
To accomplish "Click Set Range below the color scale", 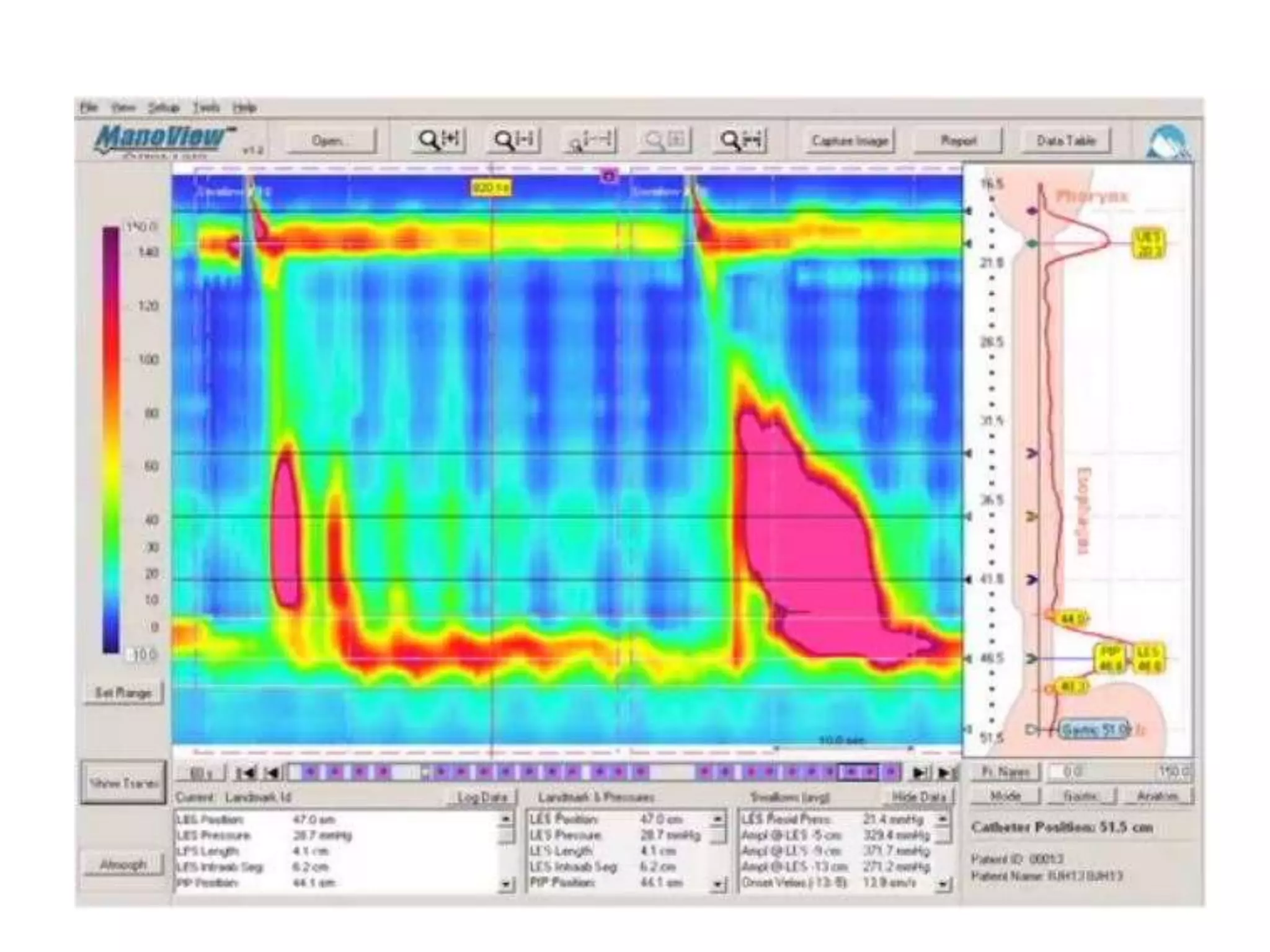I will (123, 692).
